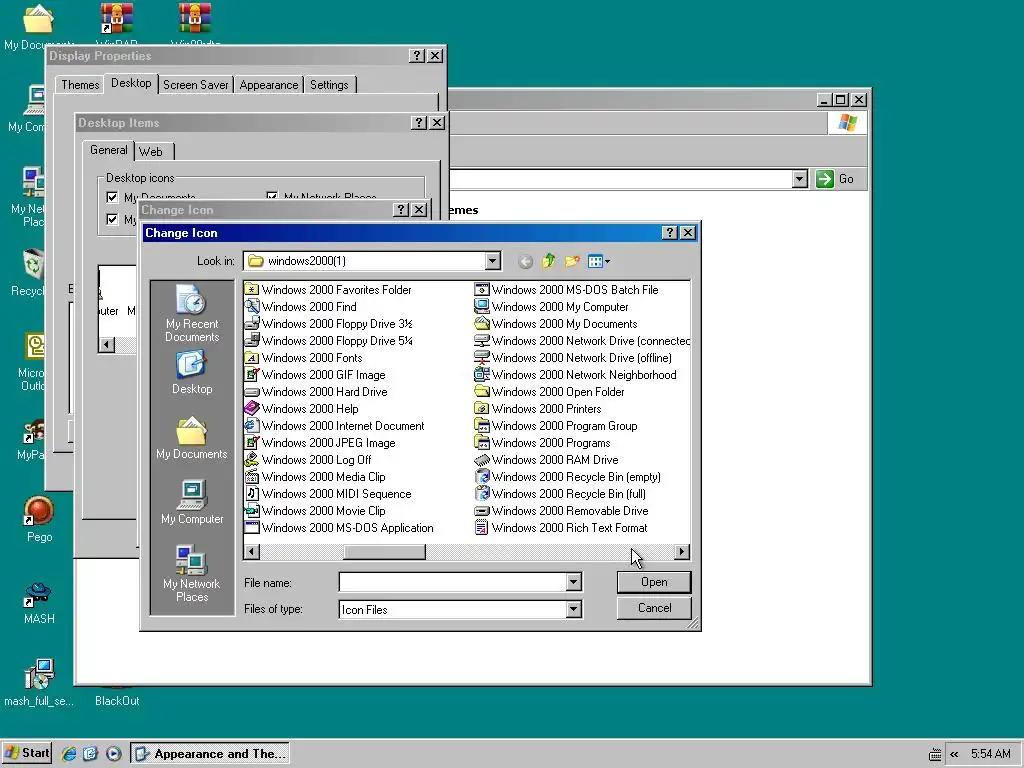1024x768 pixels.
Task: Click the Help question mark in Change Icon
Action: point(669,232)
